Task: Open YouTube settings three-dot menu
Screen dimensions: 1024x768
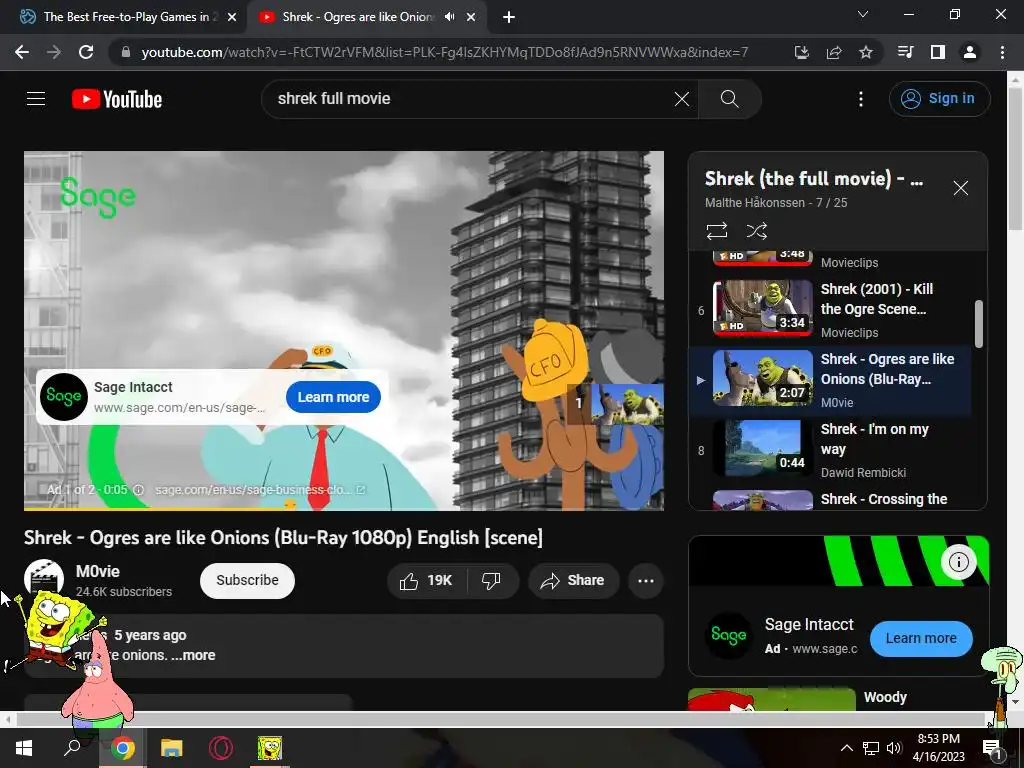Action: point(861,99)
